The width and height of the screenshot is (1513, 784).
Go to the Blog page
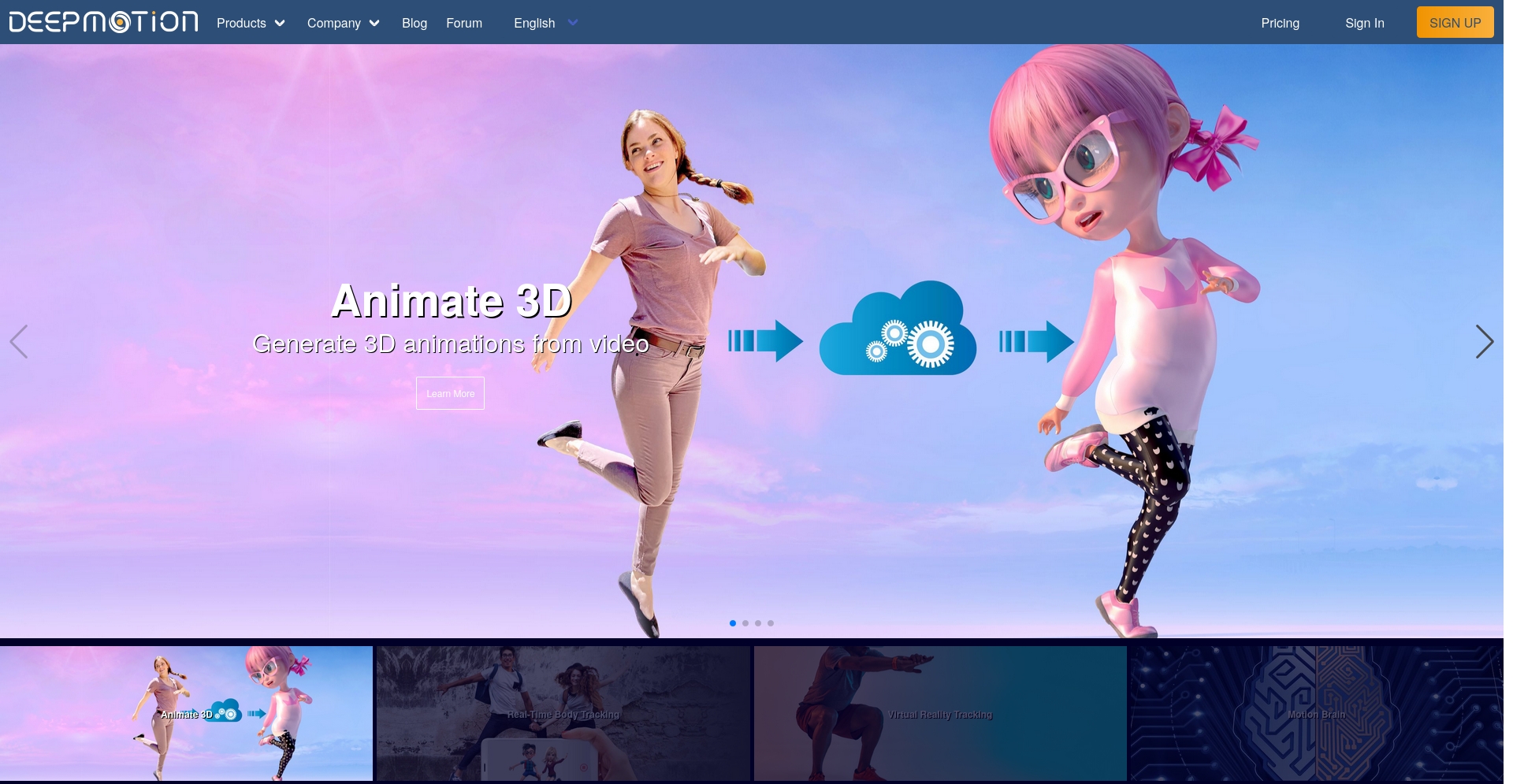(x=414, y=24)
